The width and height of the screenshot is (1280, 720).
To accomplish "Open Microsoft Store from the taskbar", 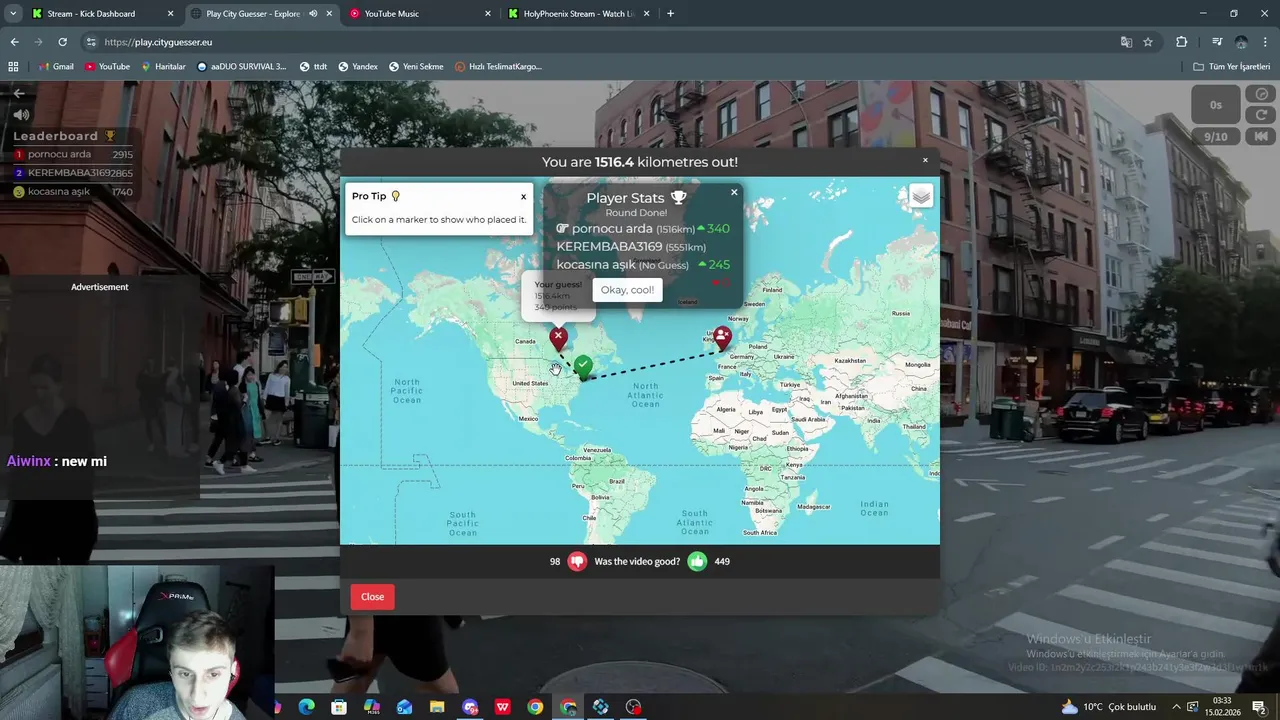I will click(x=339, y=707).
